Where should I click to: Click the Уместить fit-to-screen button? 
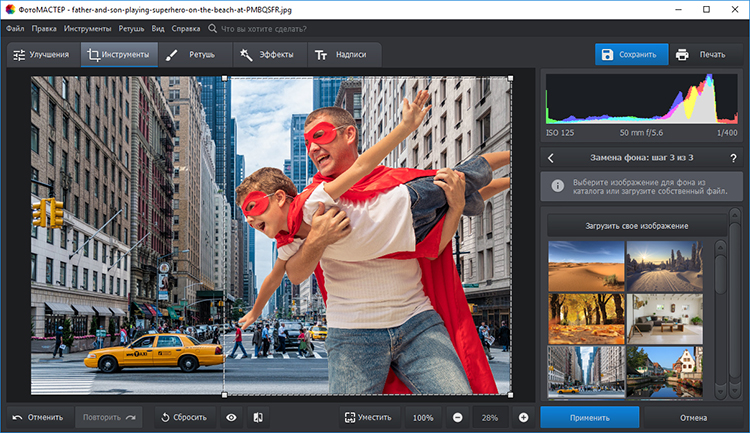coord(367,417)
